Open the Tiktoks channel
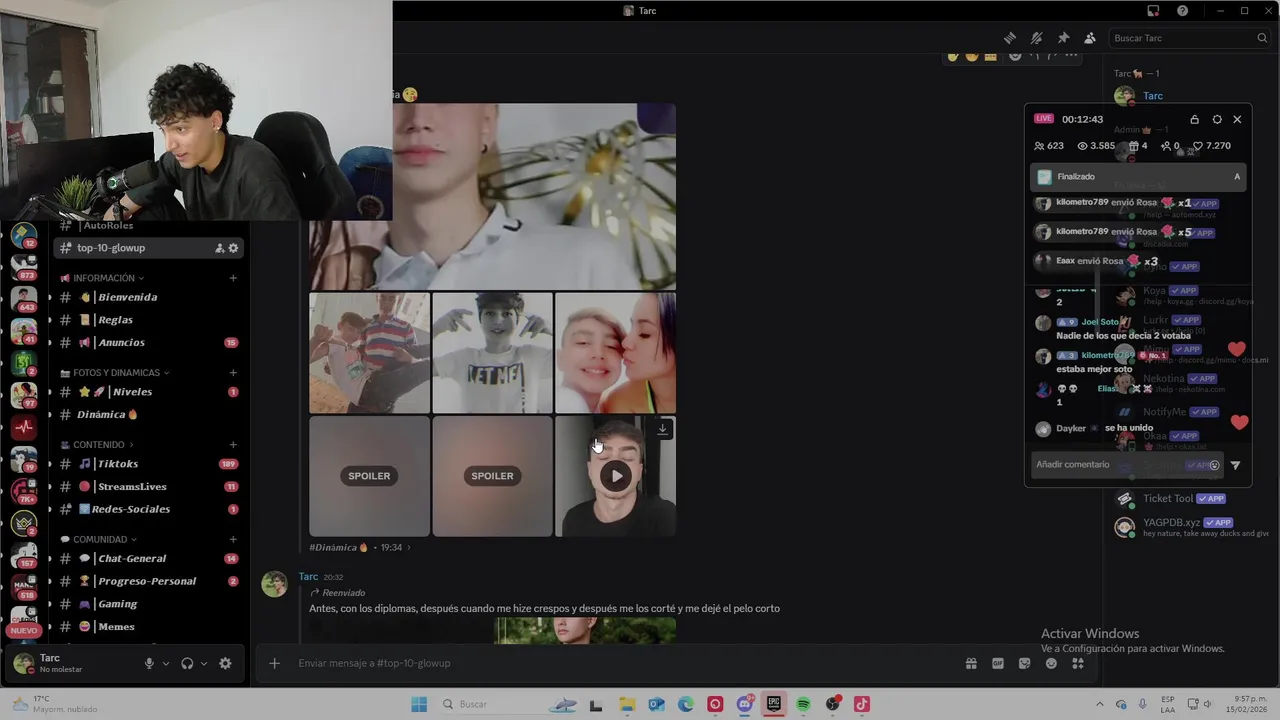The width and height of the screenshot is (1280, 720). [x=148, y=464]
